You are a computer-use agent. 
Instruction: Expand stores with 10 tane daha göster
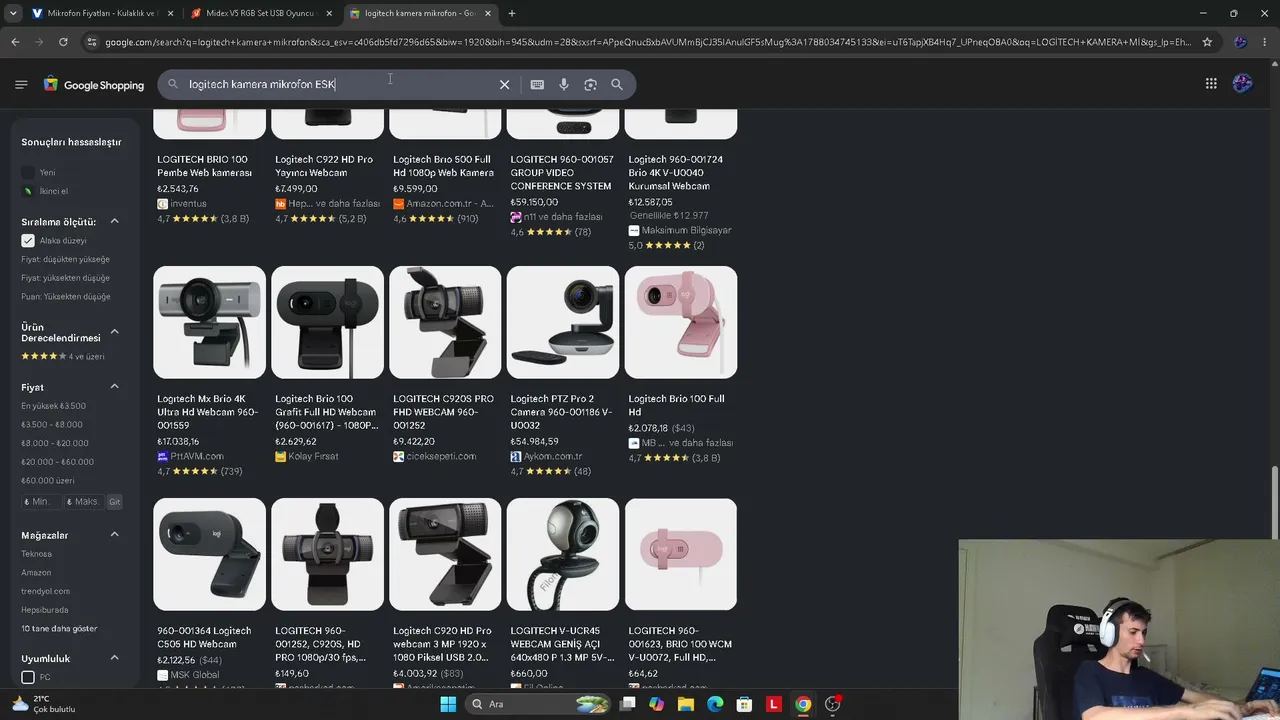pyautogui.click(x=59, y=628)
